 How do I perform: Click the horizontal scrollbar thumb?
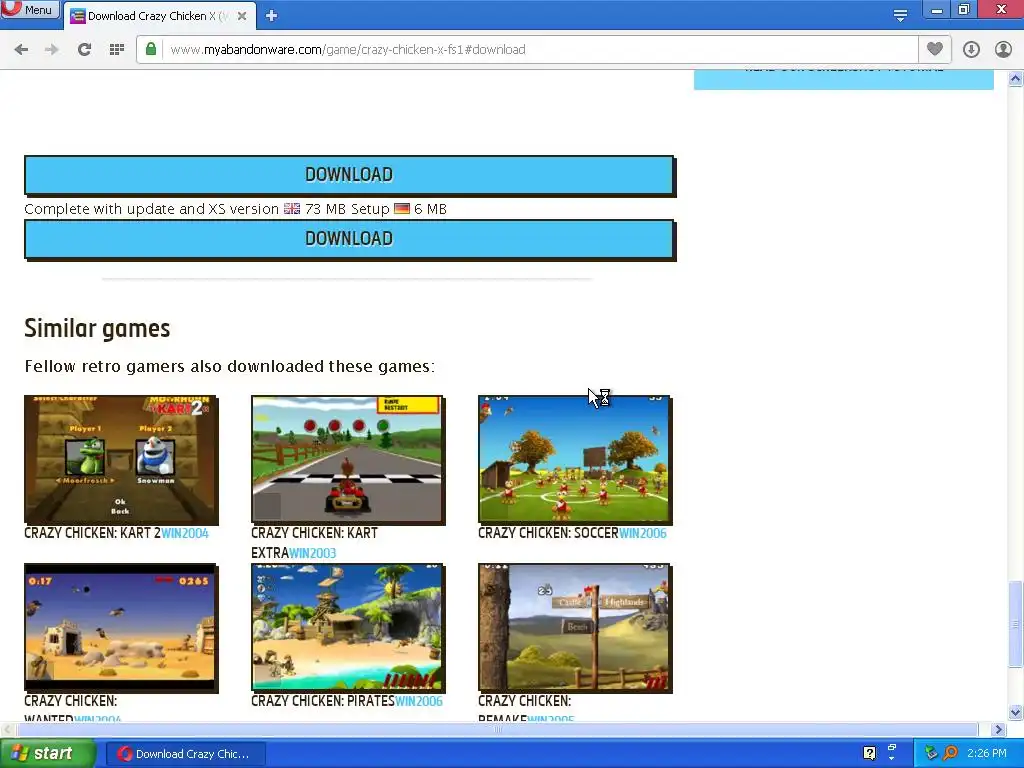(496, 729)
